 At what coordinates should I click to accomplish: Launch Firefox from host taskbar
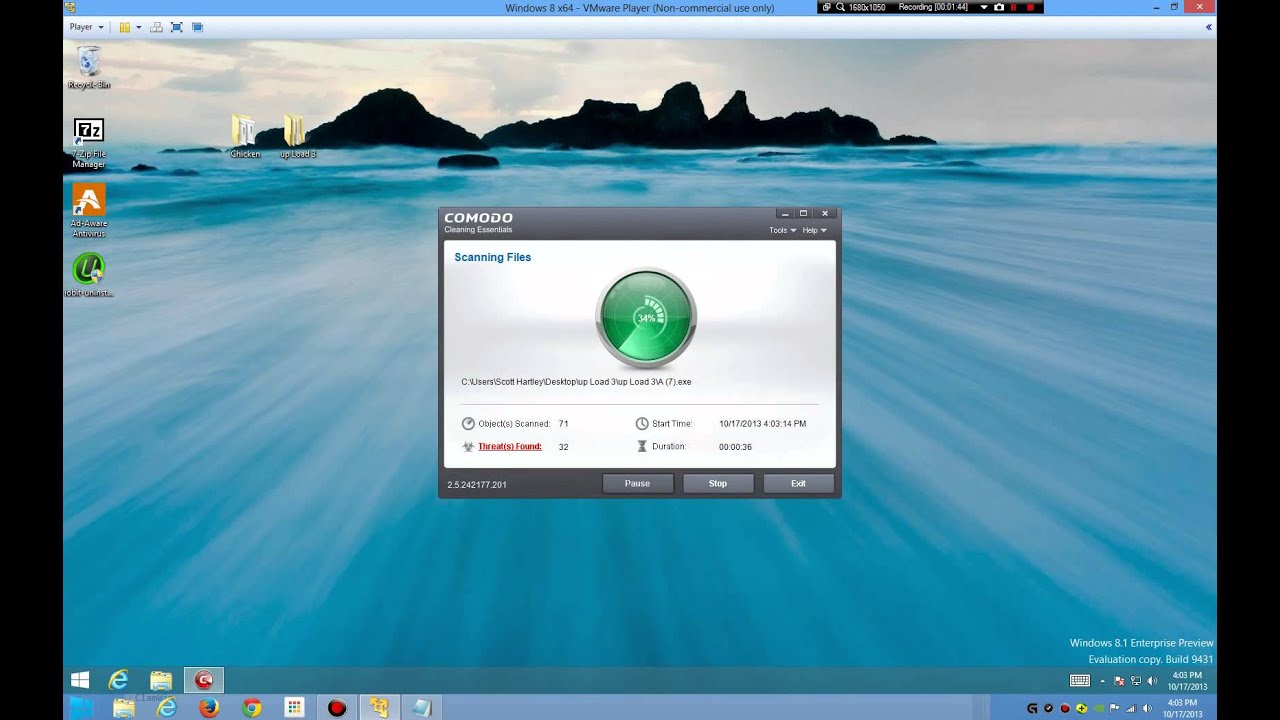(x=209, y=708)
